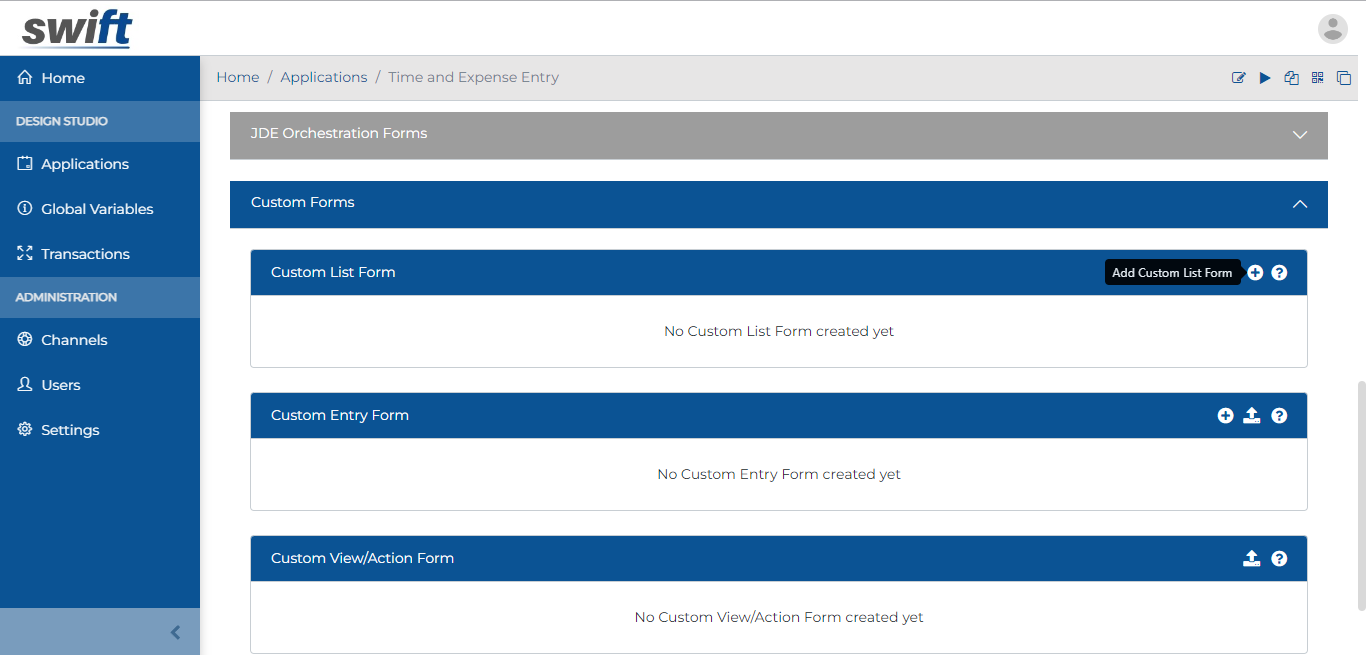Add a new Custom Entry Form
This screenshot has height=655, width=1366.
click(x=1225, y=415)
